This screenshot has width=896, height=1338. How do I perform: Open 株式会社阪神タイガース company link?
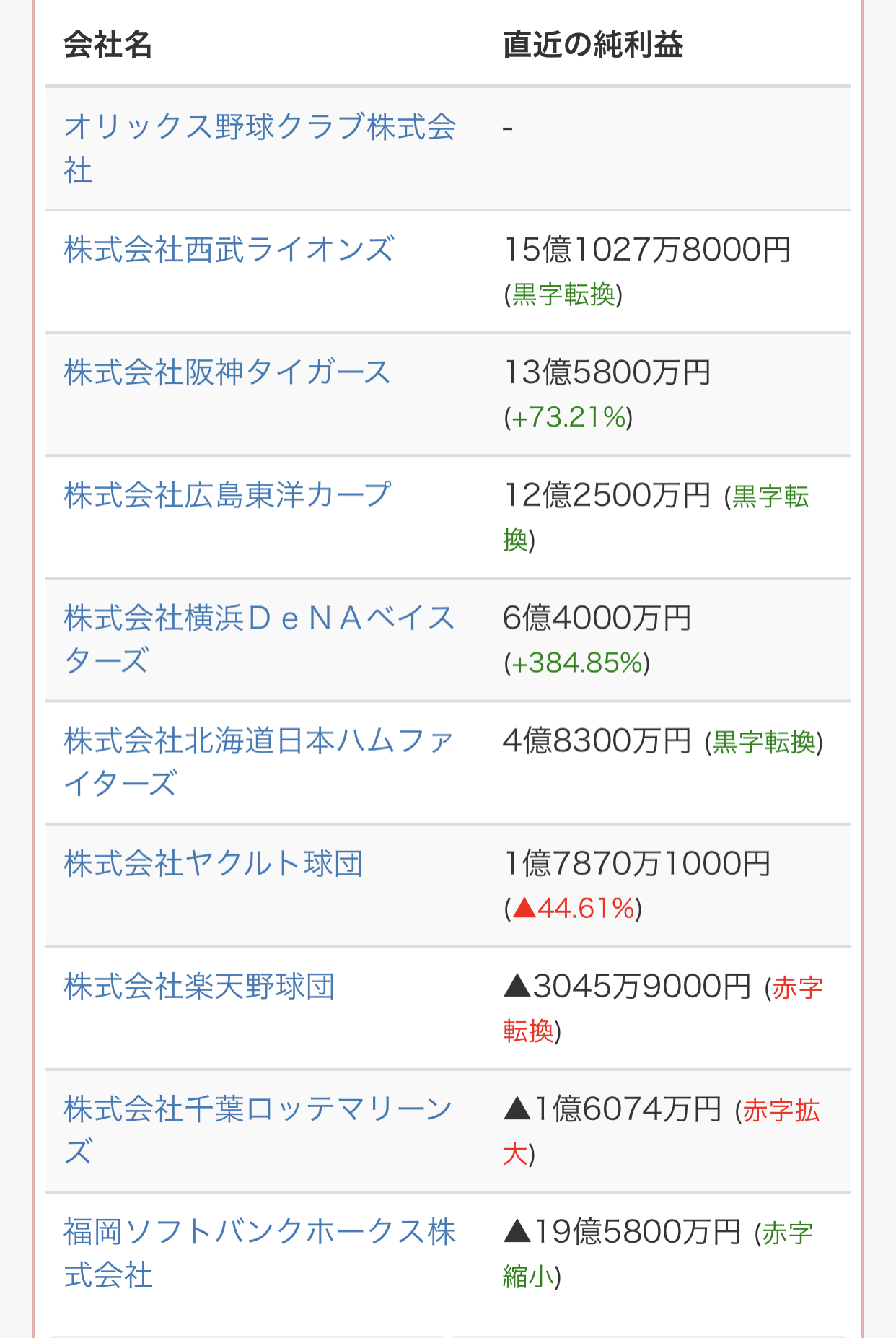(x=227, y=372)
